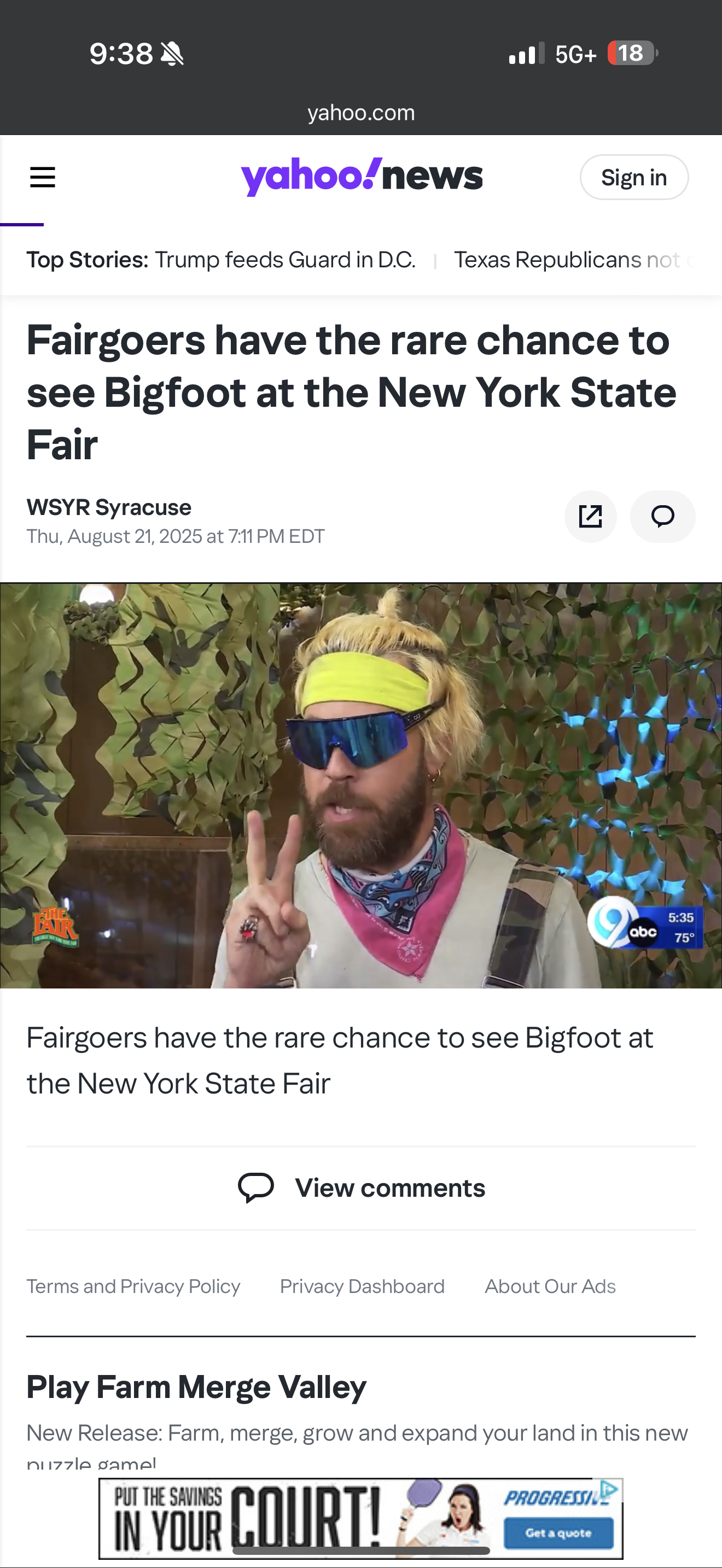Screen dimensions: 722x1568
Task: Tap the yahoo.com address bar
Action: point(361,113)
